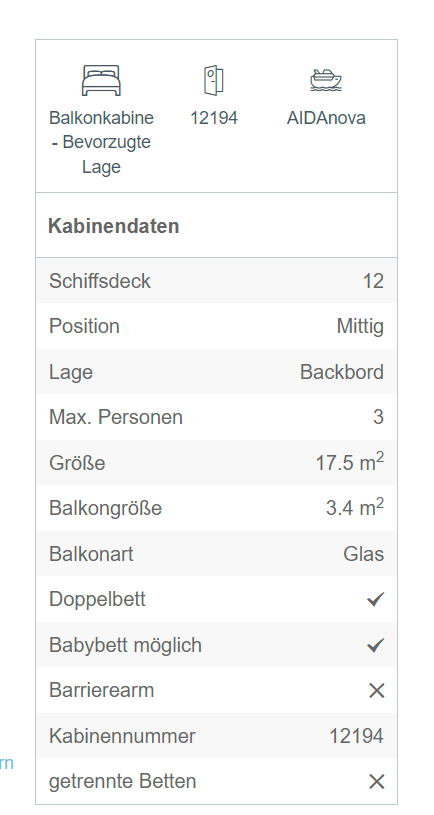Click the ship icon above AIDAnova
Viewport: 434px width, 815px height.
click(x=326, y=81)
